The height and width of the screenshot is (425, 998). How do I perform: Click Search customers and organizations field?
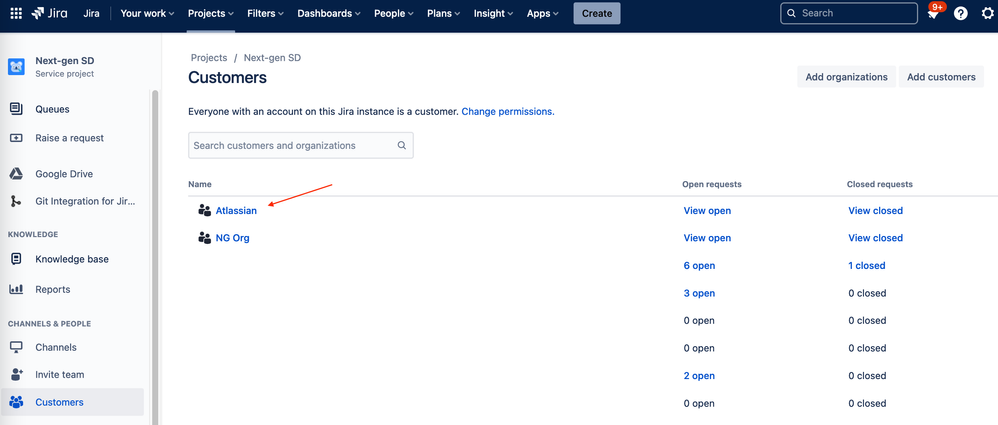pyautogui.click(x=301, y=145)
